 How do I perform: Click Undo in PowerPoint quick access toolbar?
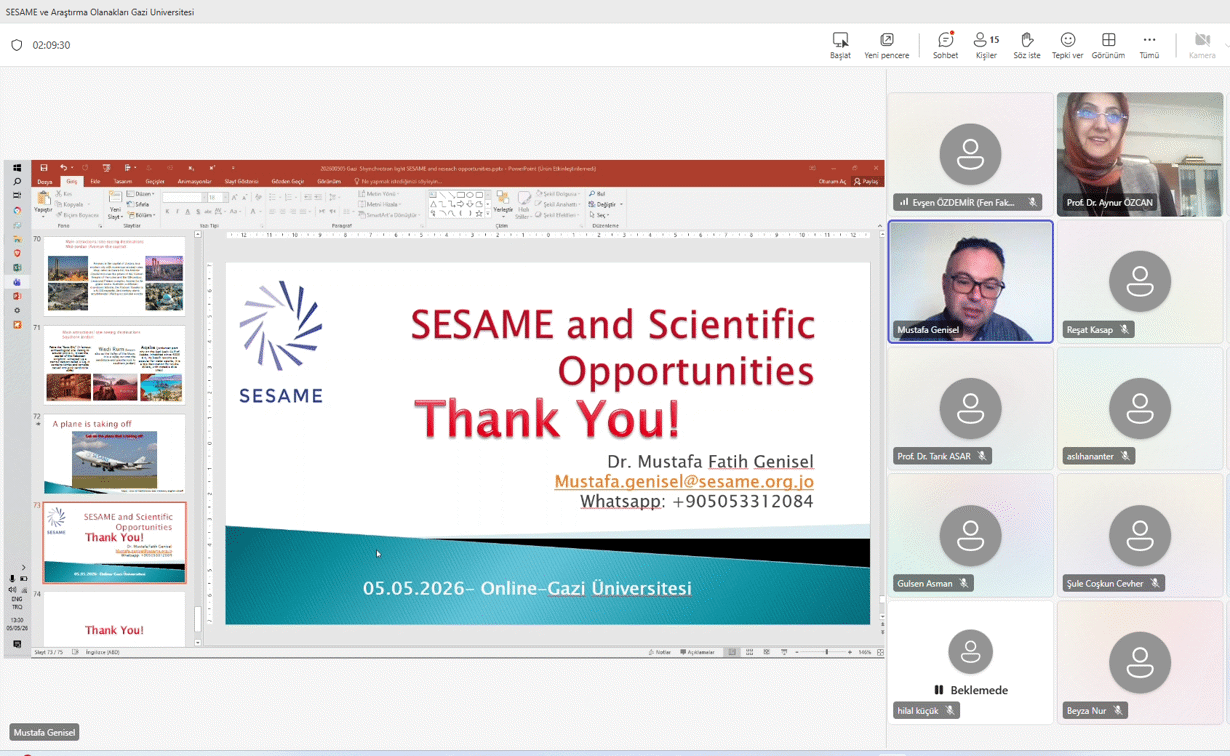[x=63, y=168]
